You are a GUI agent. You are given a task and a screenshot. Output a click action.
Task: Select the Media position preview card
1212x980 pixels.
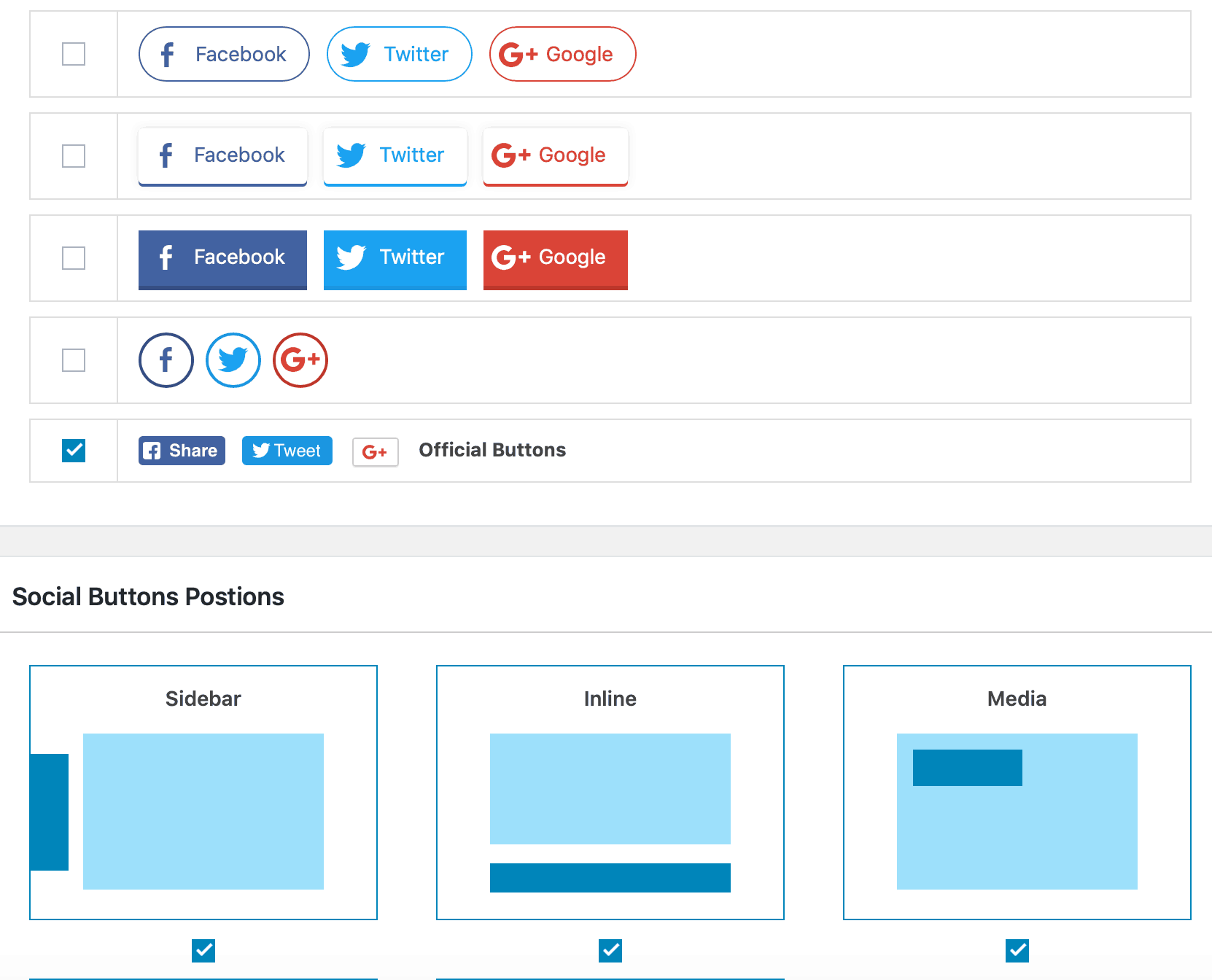click(1017, 792)
